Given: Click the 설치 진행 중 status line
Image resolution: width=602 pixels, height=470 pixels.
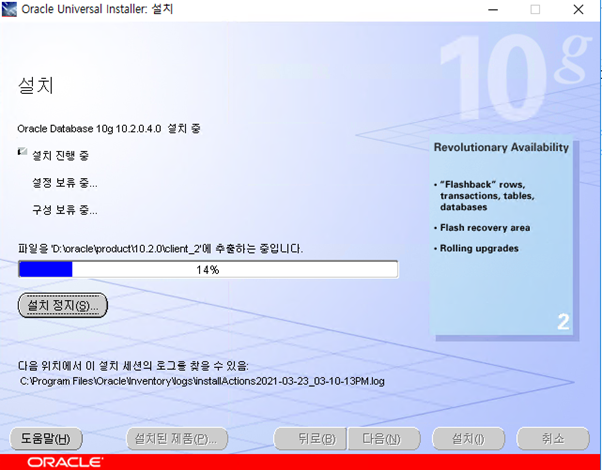Looking at the screenshot, I should tap(60, 156).
